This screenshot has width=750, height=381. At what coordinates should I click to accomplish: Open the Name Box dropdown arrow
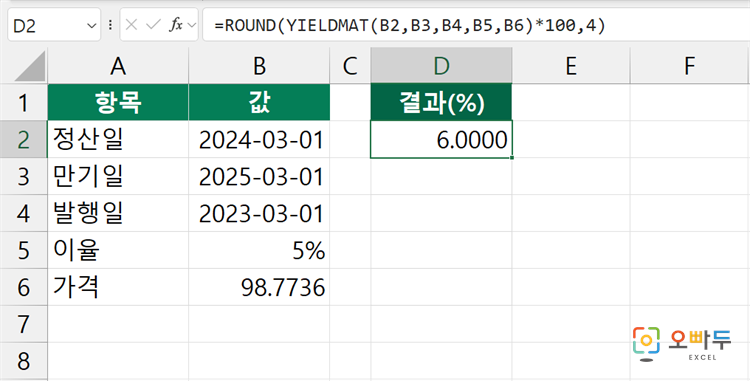[x=92, y=25]
